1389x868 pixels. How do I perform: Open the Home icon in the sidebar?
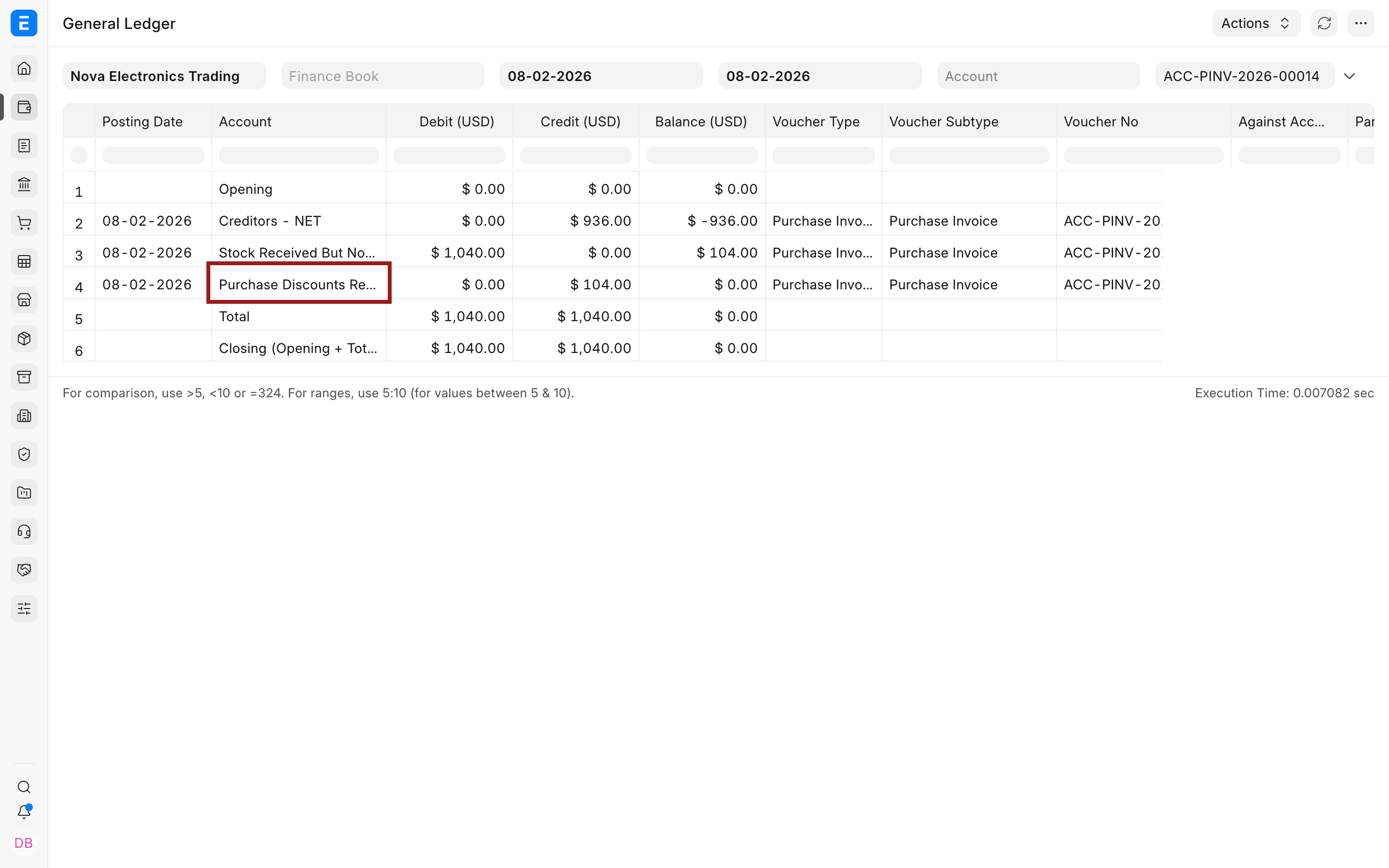24,68
